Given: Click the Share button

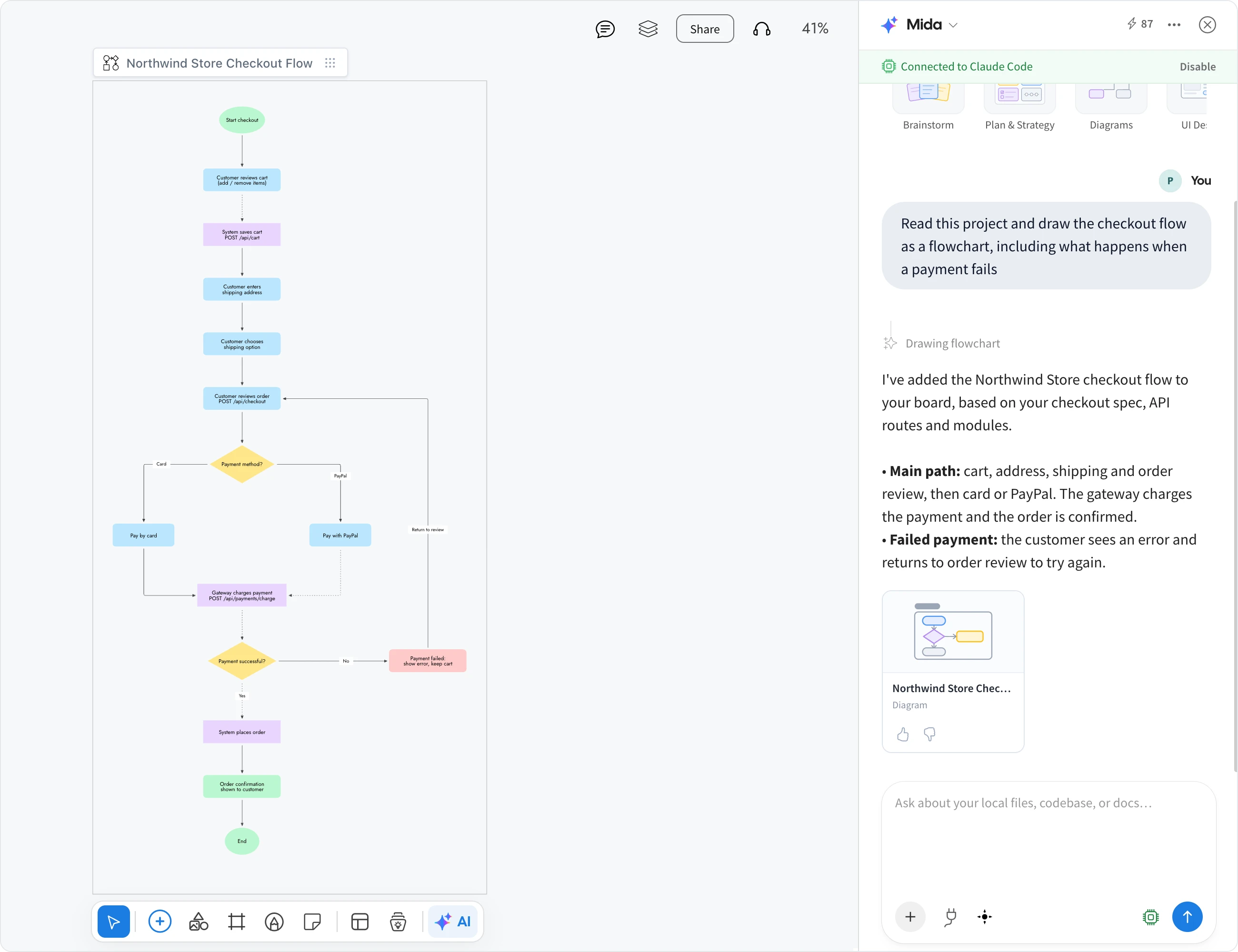Looking at the screenshot, I should (705, 29).
